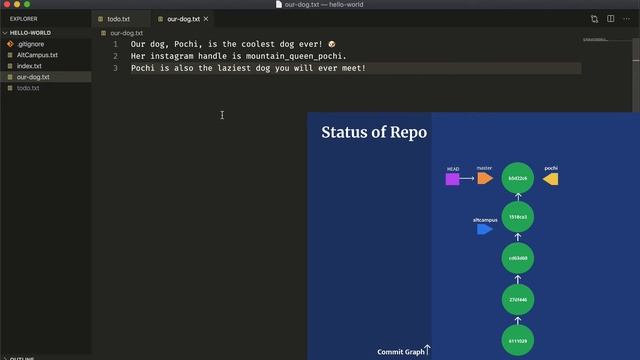Open todo.txt in the explorer list
Viewport: 640px width, 360px height.
point(28,88)
